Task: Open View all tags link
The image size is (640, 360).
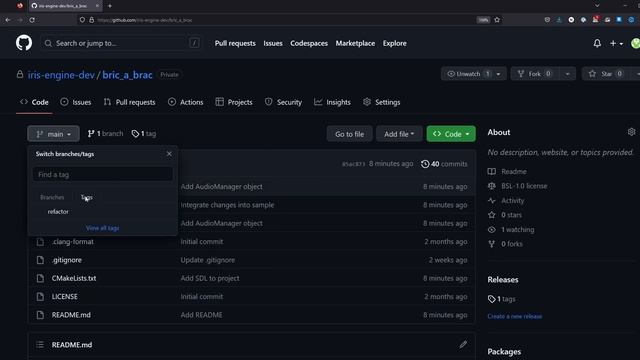Action: pos(102,228)
